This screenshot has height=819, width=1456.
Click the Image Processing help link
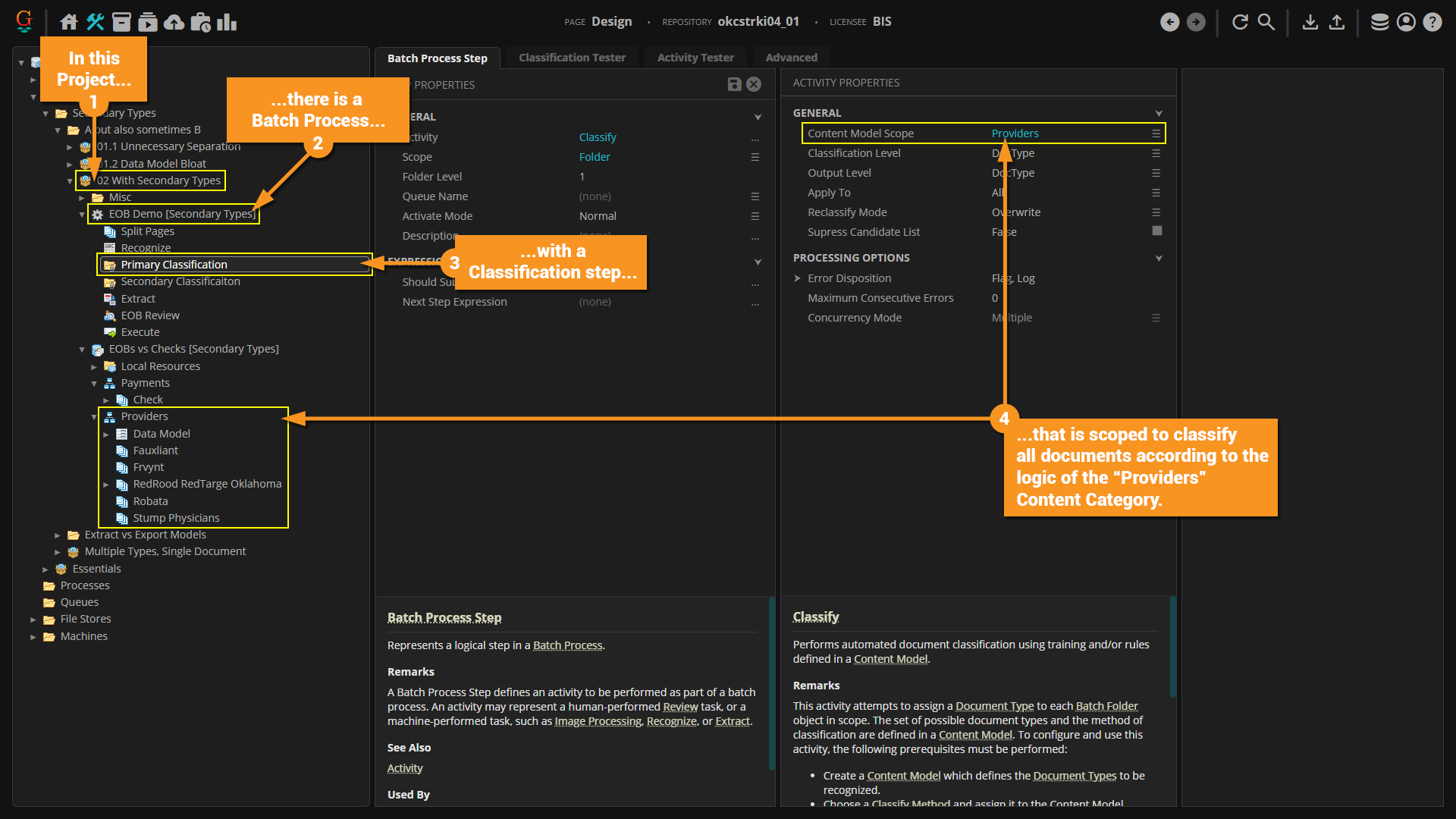pos(598,721)
